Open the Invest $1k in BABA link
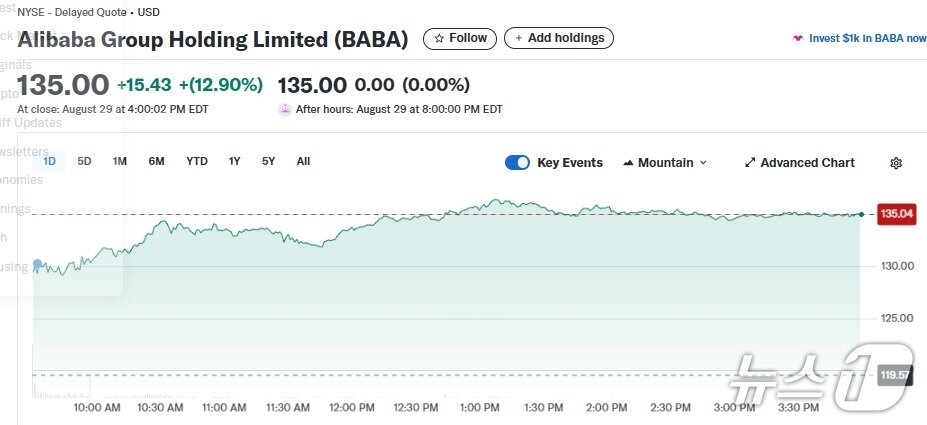The height and width of the screenshot is (425, 927). pos(867,38)
